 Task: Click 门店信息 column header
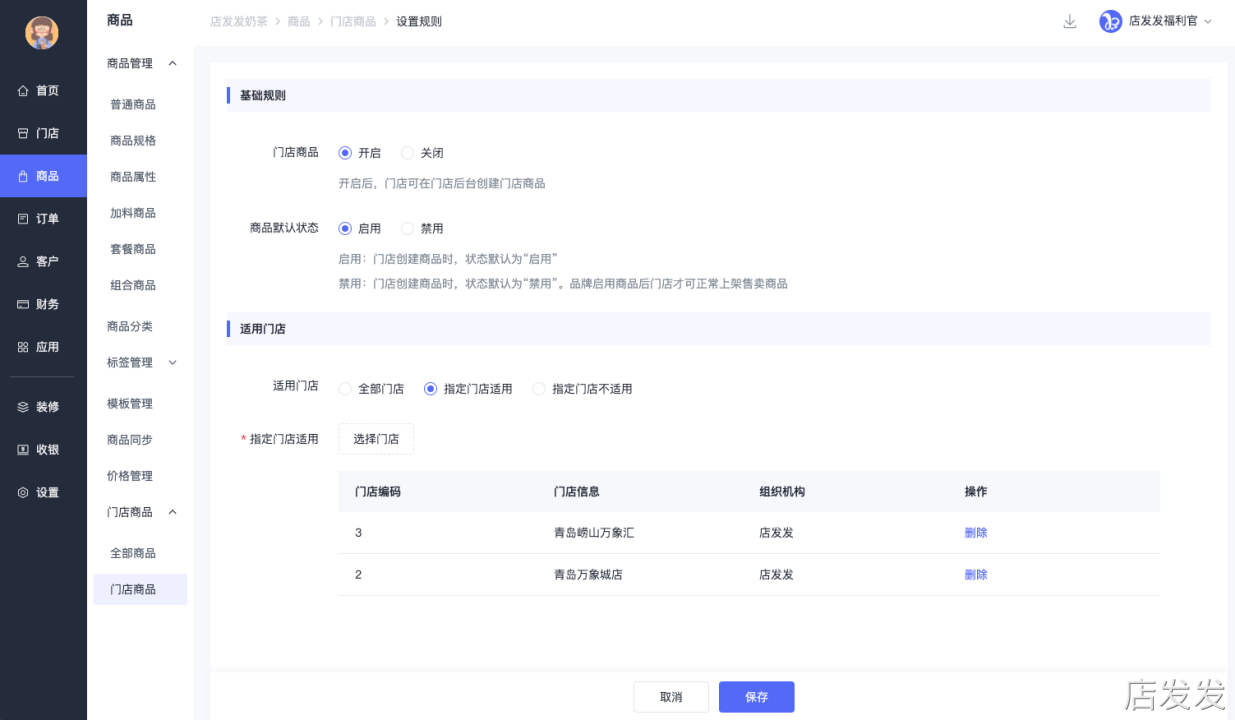[577, 492]
